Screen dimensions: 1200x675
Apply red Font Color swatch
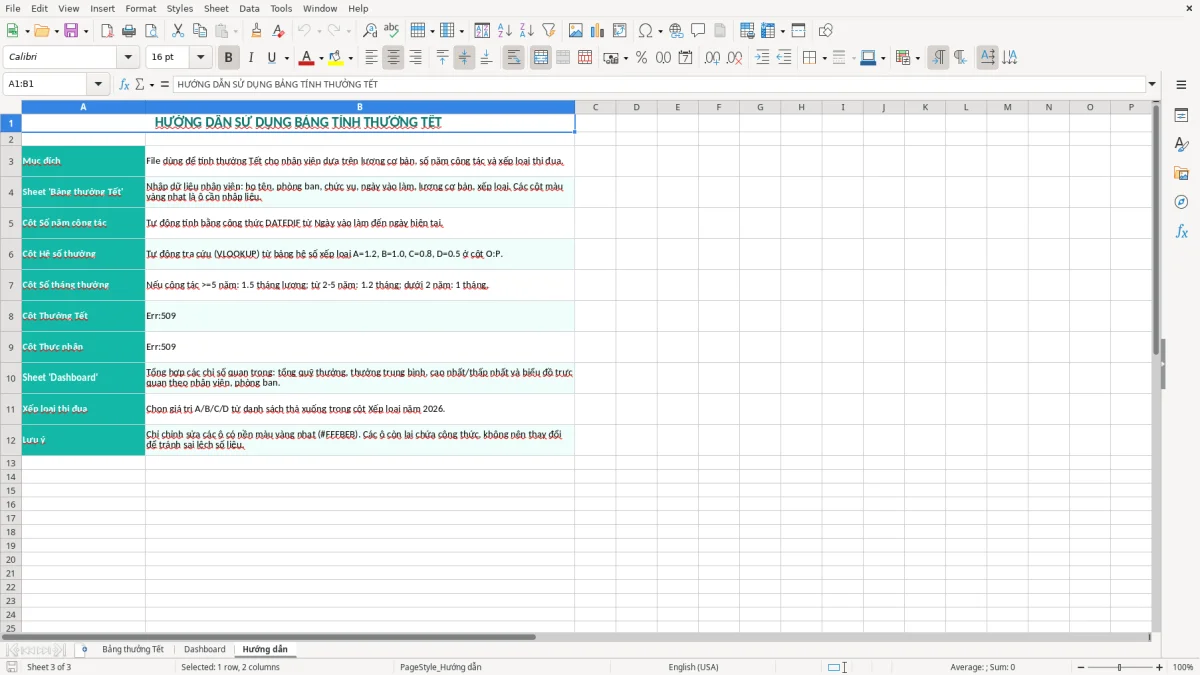click(x=307, y=58)
